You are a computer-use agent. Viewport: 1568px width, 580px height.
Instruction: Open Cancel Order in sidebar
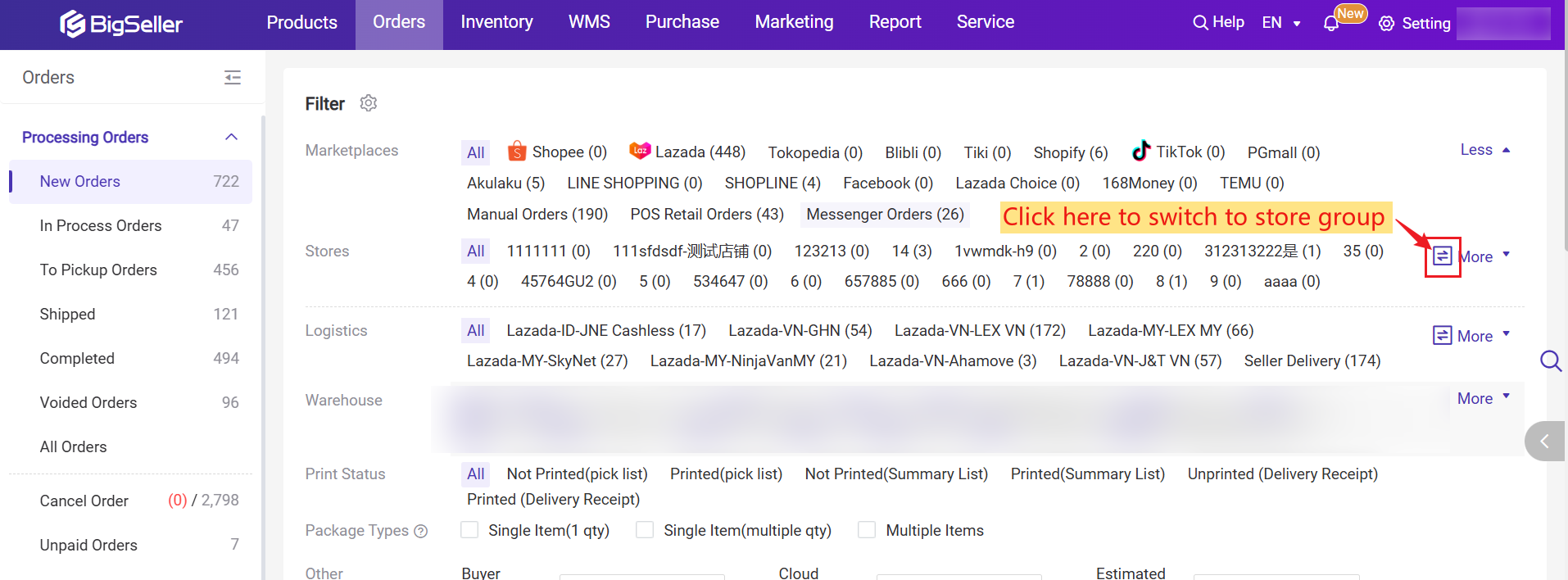point(131,501)
